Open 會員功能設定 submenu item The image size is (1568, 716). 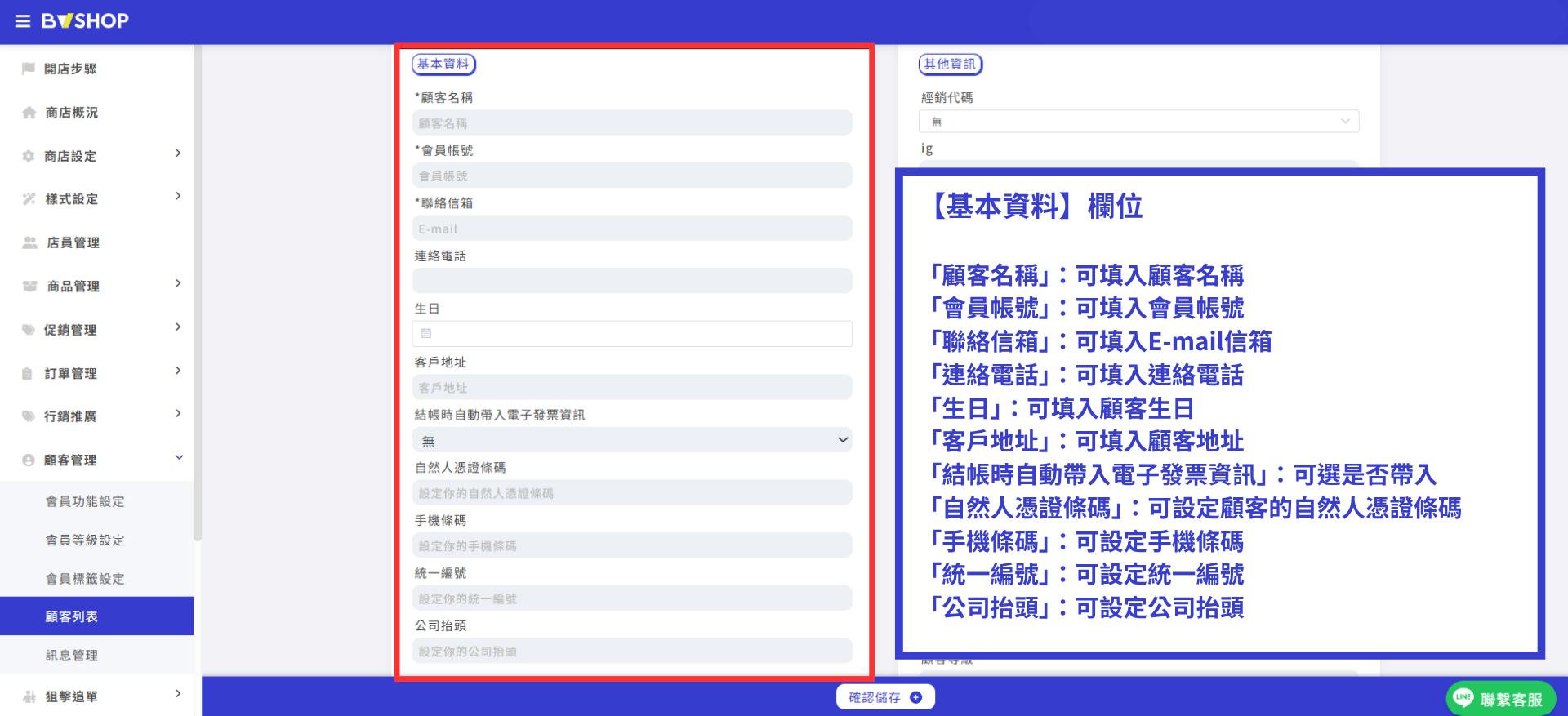tap(85, 501)
